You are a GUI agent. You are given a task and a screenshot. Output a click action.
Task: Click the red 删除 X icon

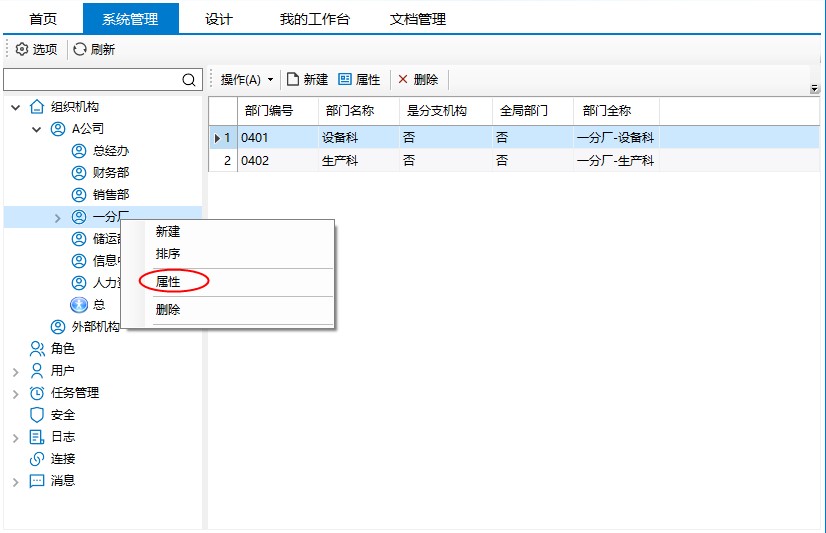click(x=403, y=79)
